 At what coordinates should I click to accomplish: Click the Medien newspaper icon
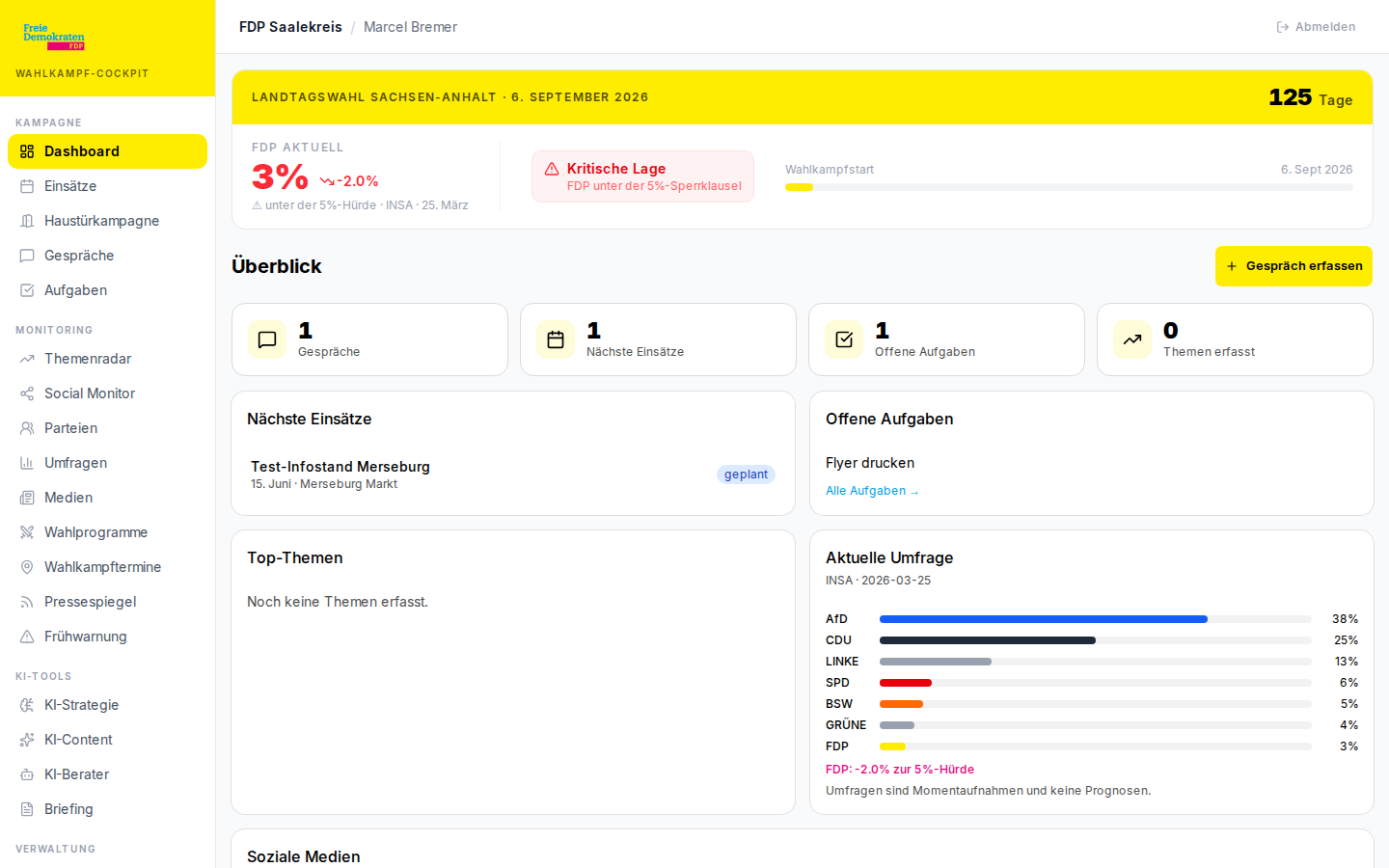pyautogui.click(x=27, y=498)
